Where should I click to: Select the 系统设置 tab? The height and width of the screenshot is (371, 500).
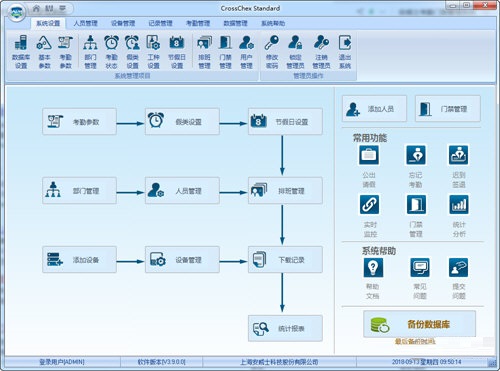(48, 23)
